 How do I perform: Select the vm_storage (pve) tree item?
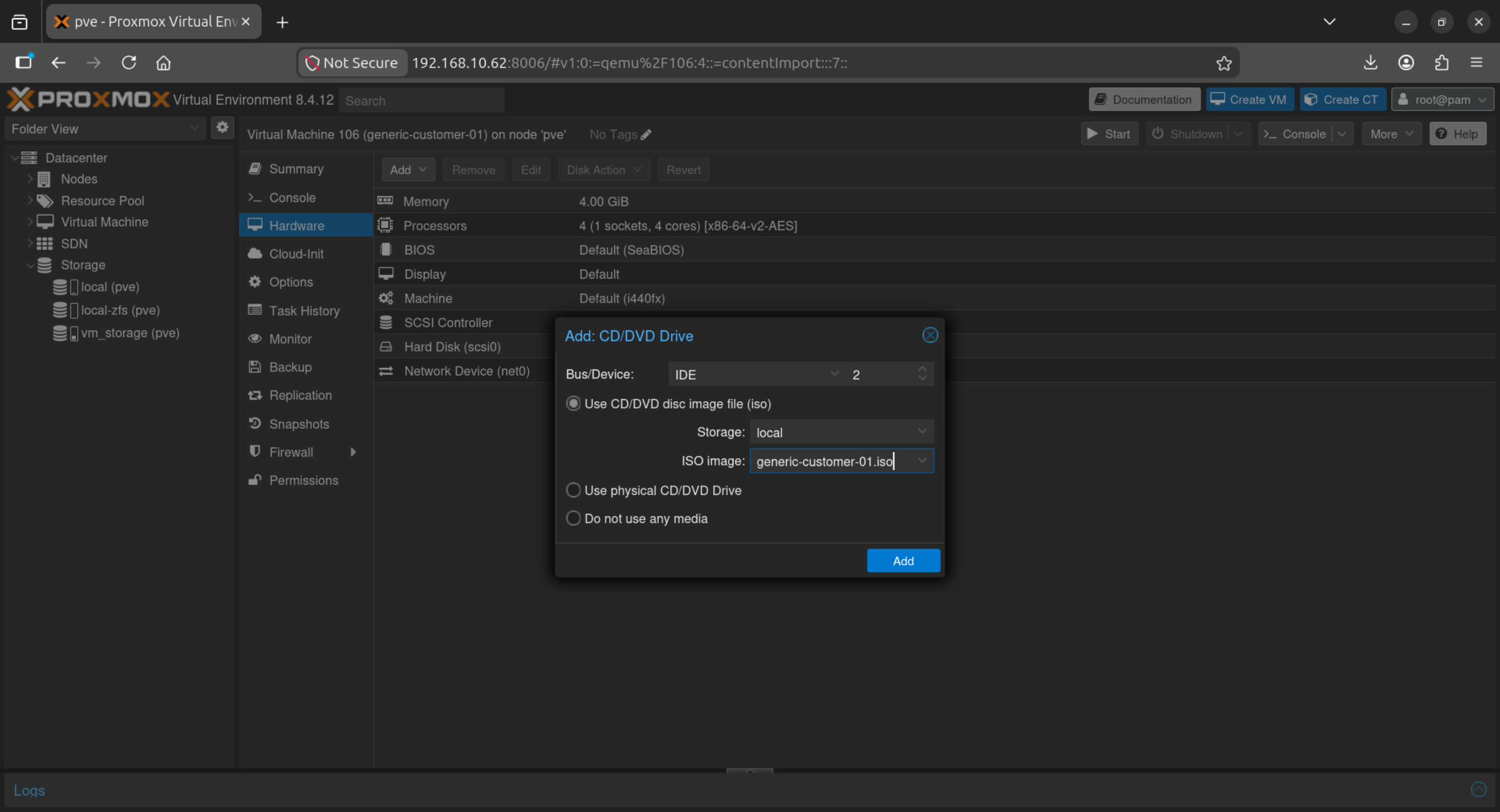coord(130,333)
